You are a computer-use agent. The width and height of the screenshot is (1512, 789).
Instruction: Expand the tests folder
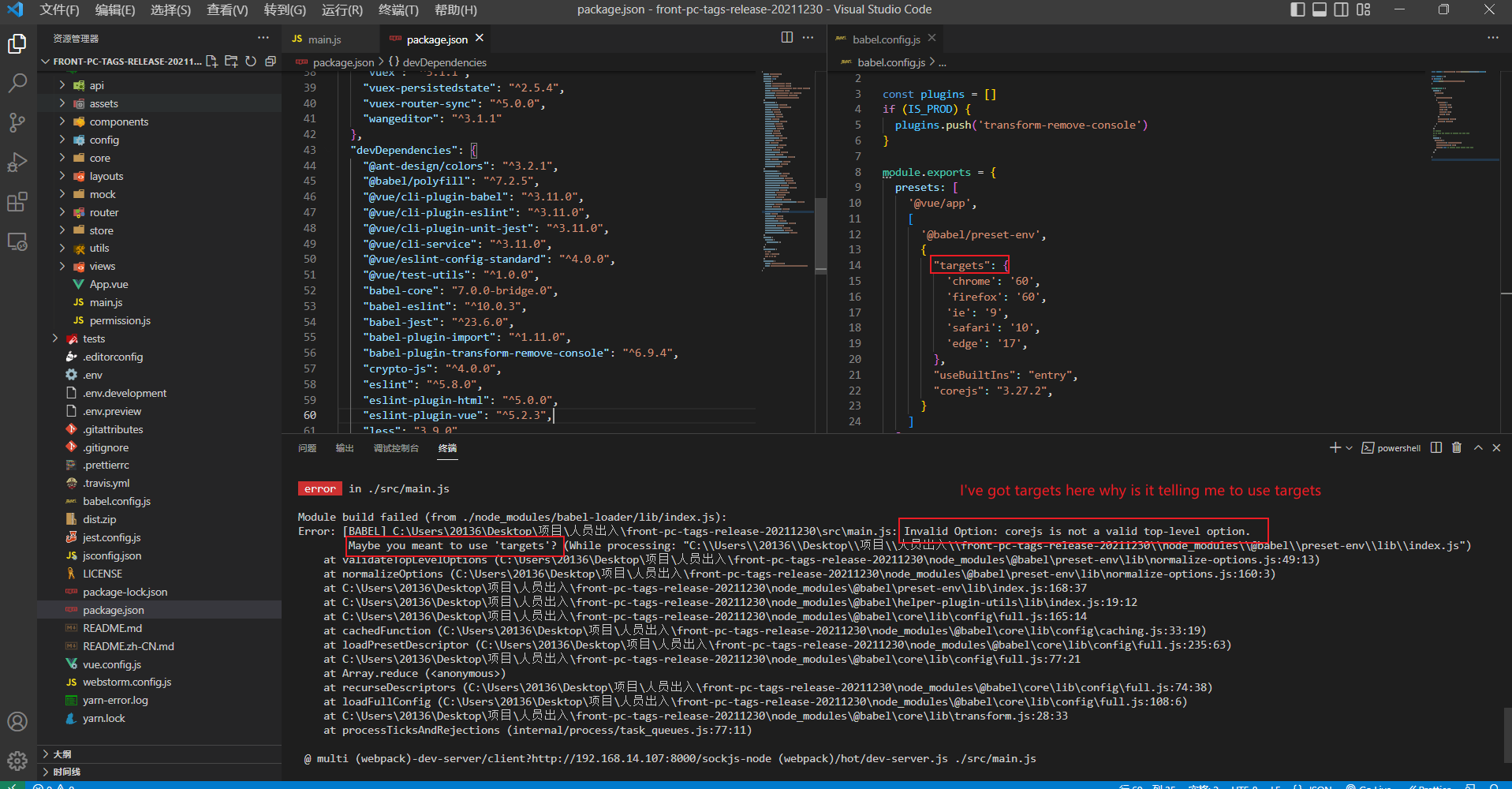93,338
